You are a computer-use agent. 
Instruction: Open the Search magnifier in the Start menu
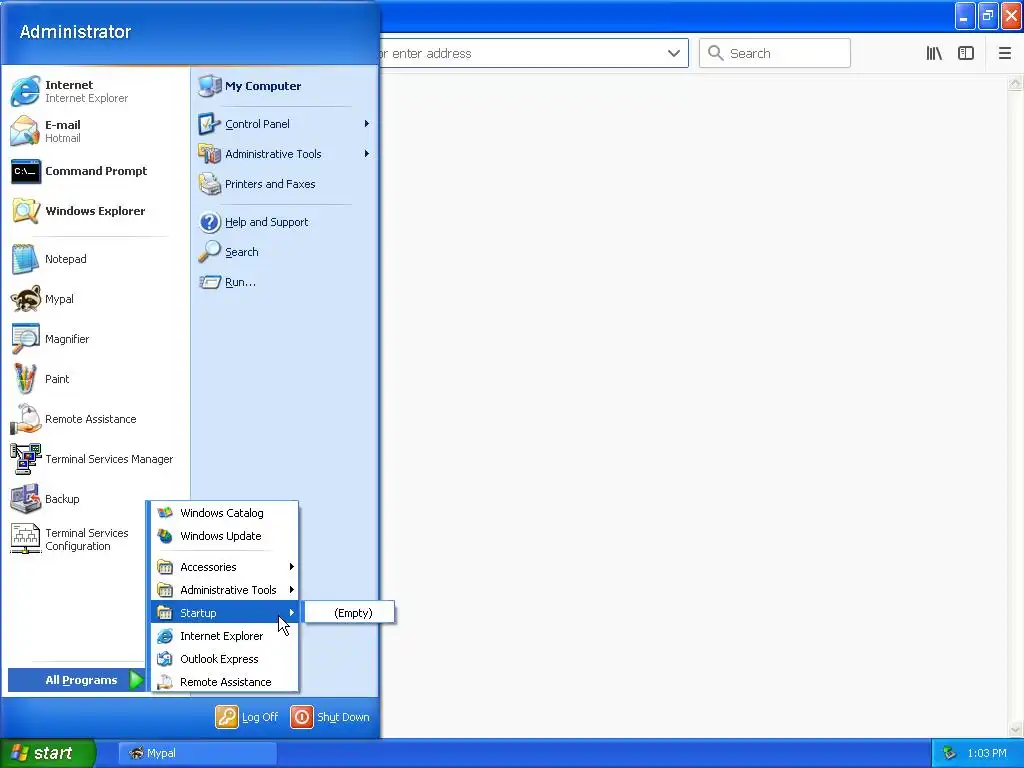pyautogui.click(x=210, y=251)
